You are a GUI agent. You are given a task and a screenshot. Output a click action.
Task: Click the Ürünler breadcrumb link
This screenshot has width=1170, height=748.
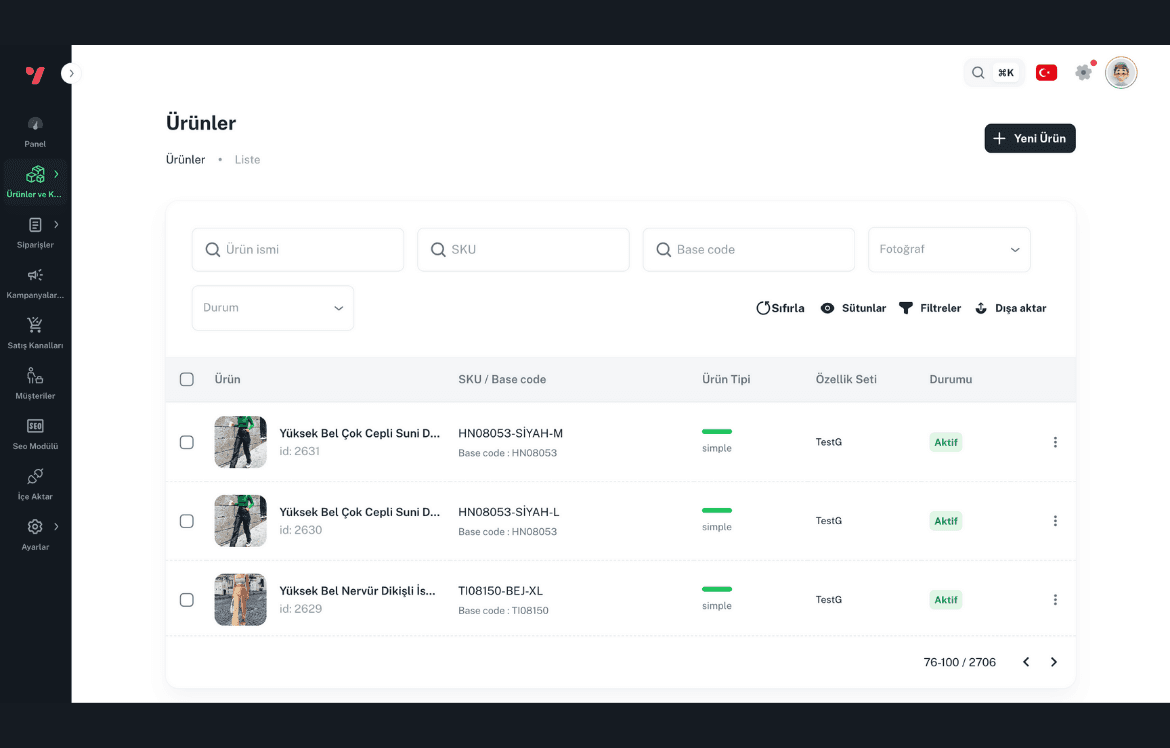coord(185,160)
